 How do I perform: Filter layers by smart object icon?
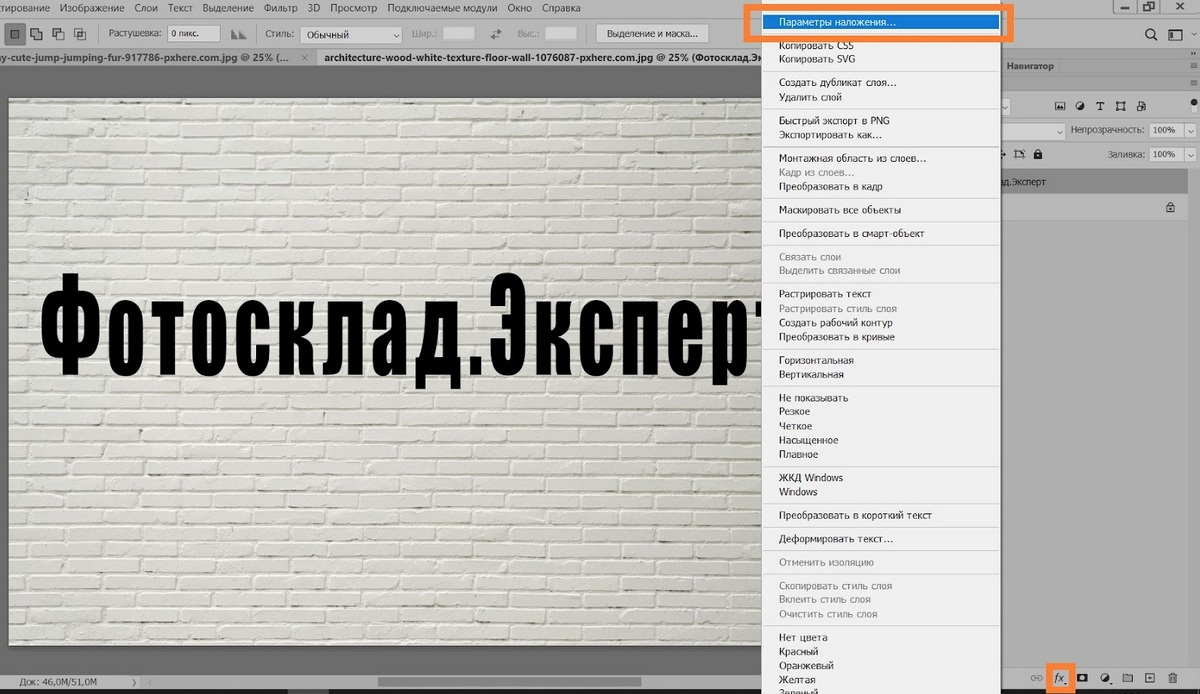point(1139,106)
